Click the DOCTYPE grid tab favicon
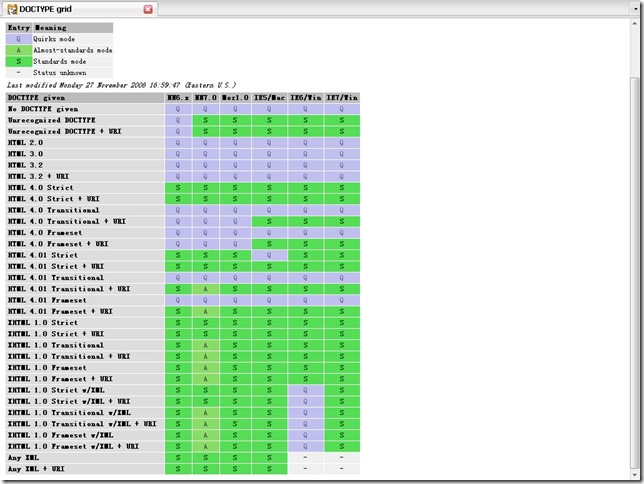644x484 pixels. coord(12,9)
